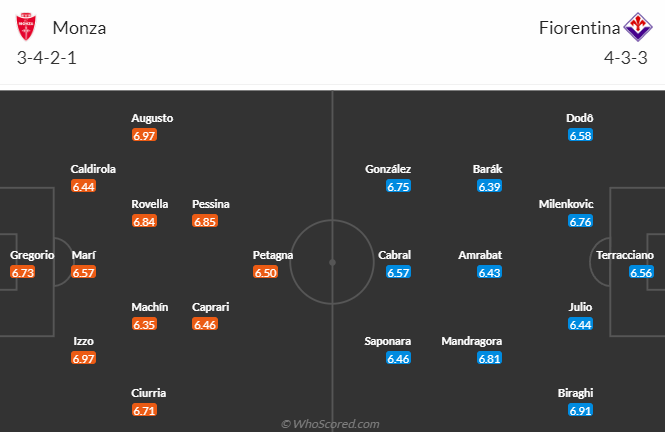Click Milenkovic's 6.76 rating badge
The height and width of the screenshot is (432, 665).
coord(580,221)
